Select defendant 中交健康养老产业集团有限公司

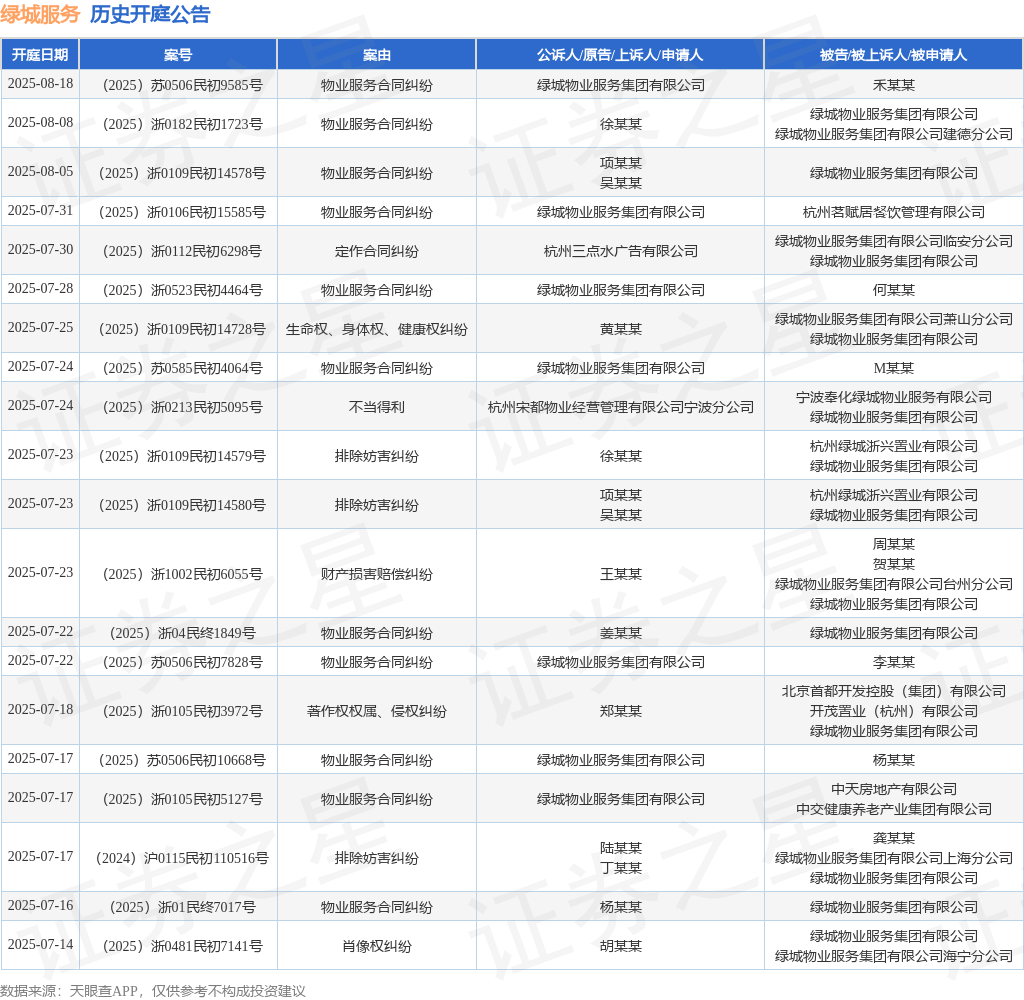pyautogui.click(x=893, y=809)
